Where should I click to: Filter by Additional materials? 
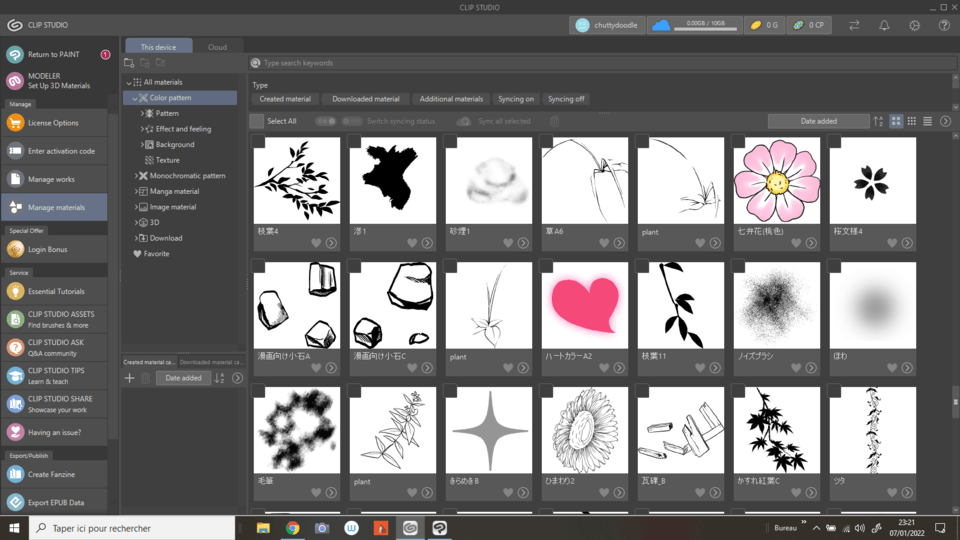click(451, 99)
